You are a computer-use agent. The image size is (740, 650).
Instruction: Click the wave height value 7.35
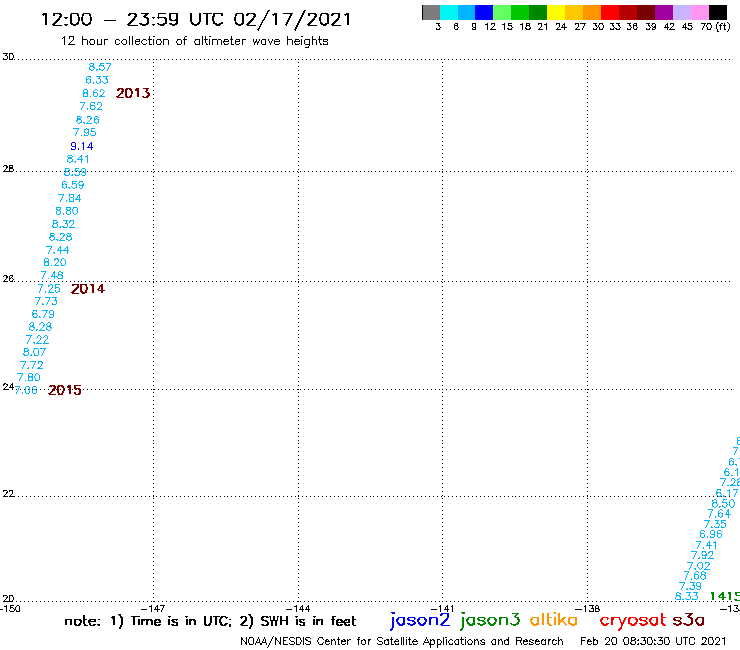coord(715,524)
